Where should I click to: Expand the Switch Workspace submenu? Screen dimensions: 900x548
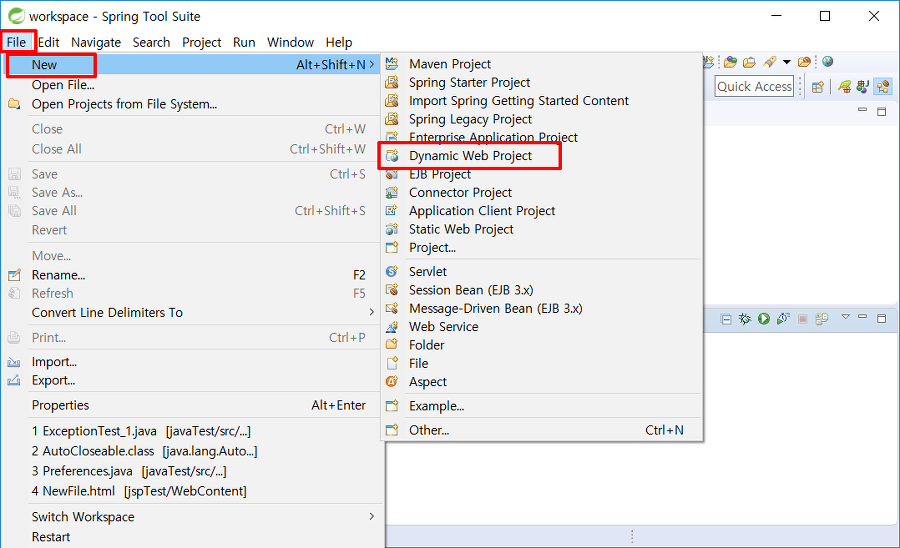point(372,517)
